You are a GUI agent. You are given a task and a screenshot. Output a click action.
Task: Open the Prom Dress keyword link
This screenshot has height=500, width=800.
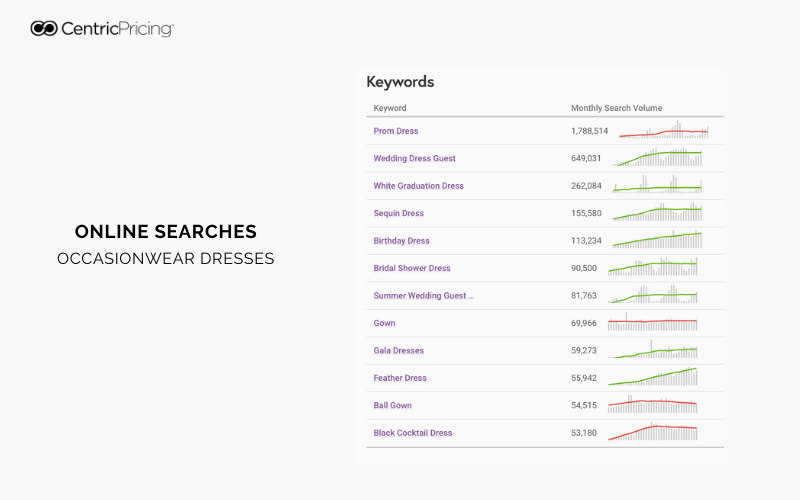click(395, 131)
